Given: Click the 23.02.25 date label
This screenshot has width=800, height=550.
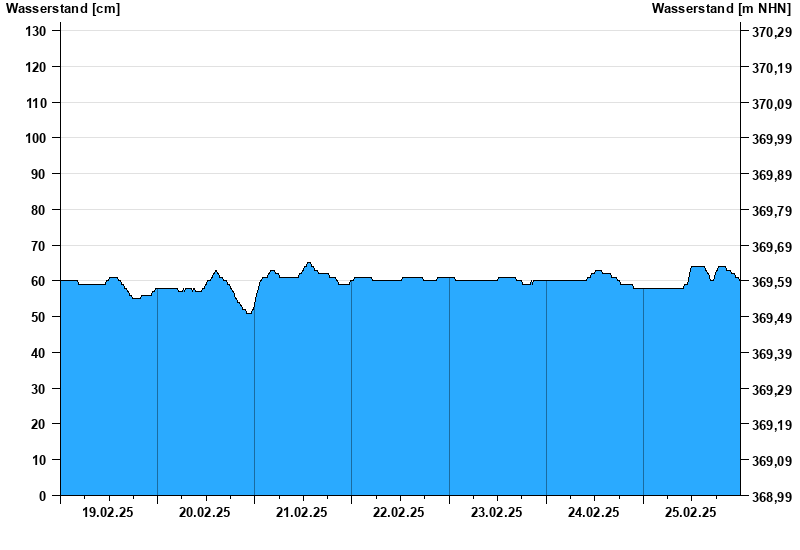Looking at the screenshot, I should click(x=496, y=512).
